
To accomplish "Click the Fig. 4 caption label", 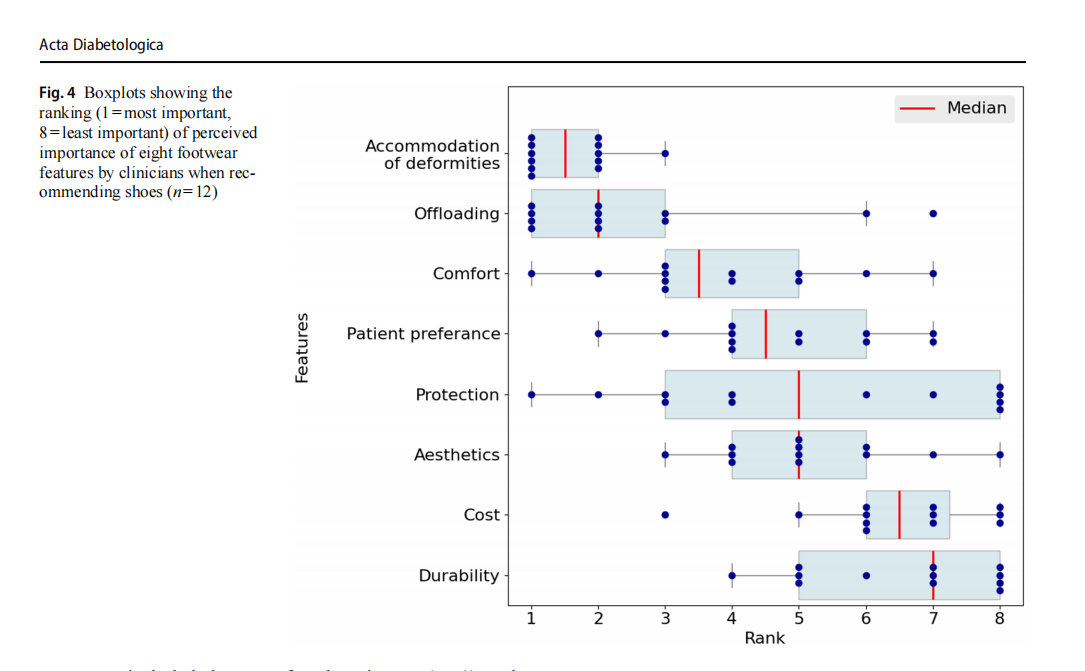I will 57,93.
